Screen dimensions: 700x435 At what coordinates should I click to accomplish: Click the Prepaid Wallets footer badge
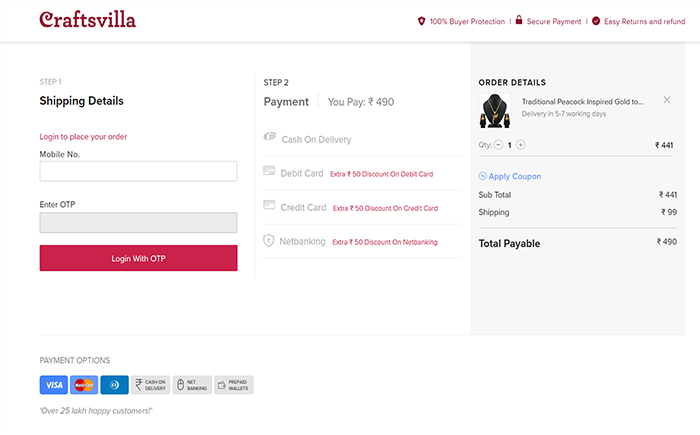(234, 385)
